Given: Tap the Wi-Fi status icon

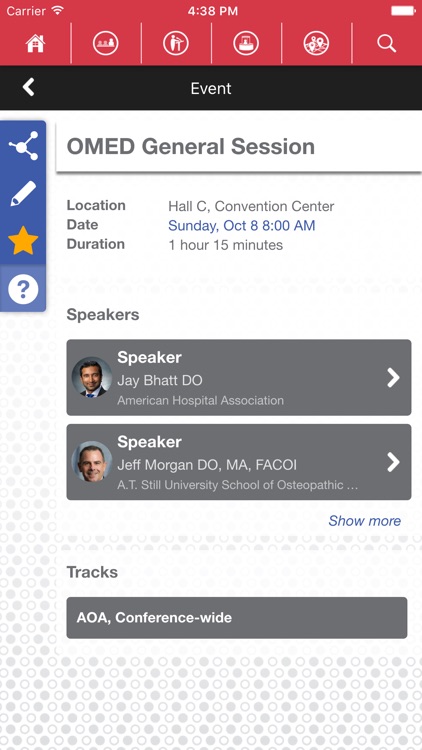Looking at the screenshot, I should pos(58,11).
